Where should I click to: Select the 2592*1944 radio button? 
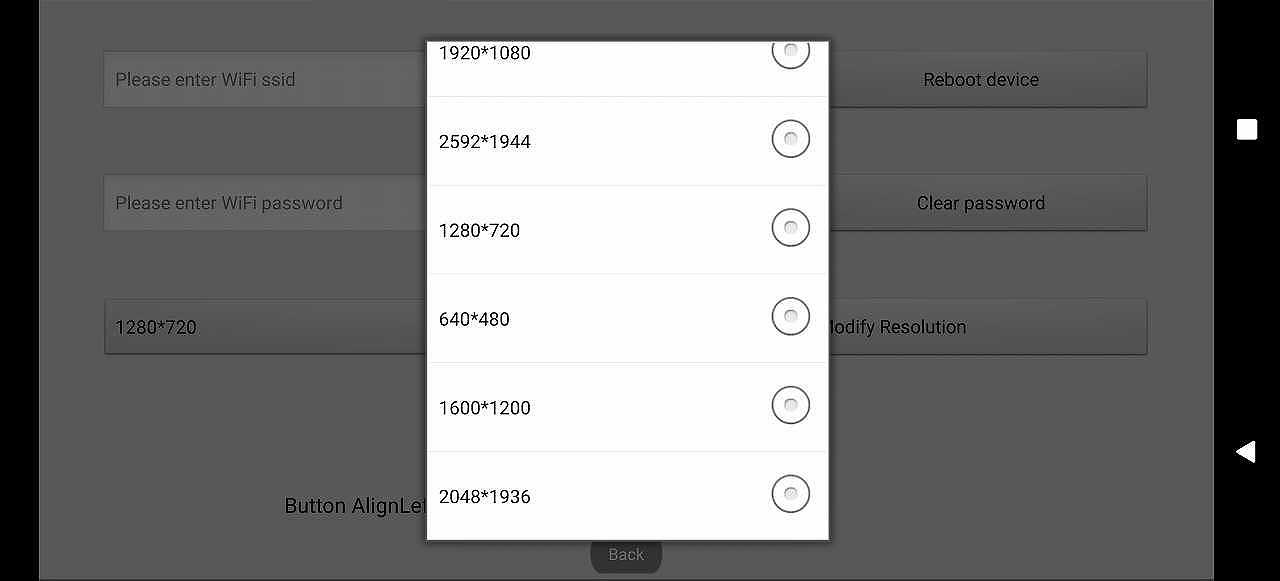(790, 139)
